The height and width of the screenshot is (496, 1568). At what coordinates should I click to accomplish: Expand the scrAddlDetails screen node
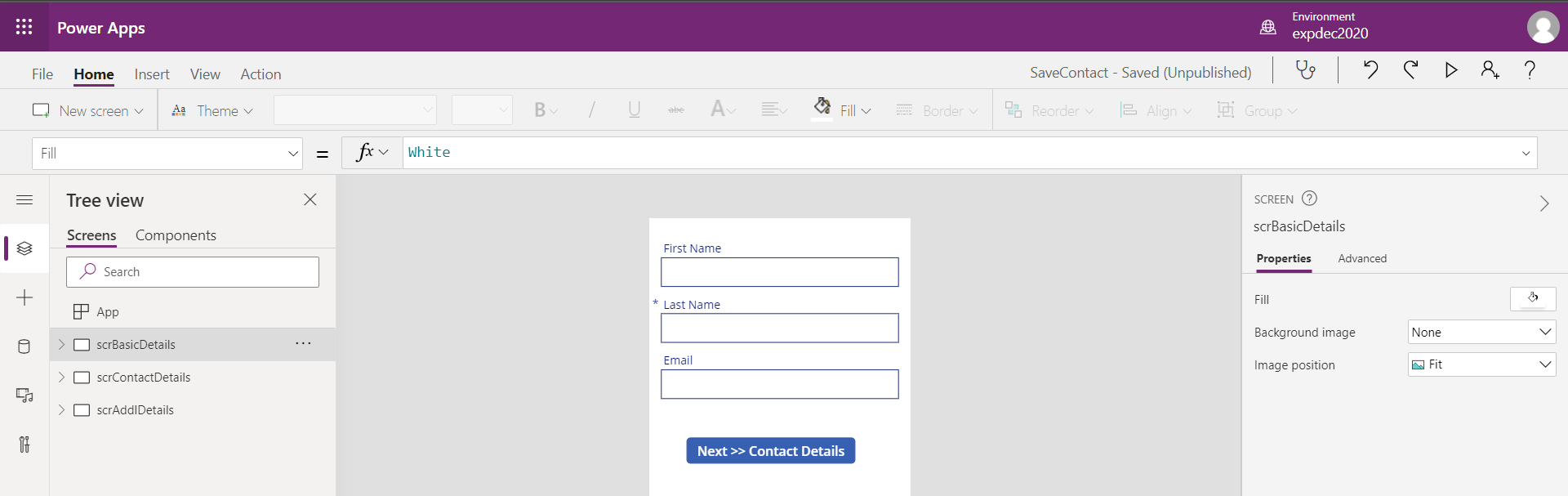tap(61, 410)
